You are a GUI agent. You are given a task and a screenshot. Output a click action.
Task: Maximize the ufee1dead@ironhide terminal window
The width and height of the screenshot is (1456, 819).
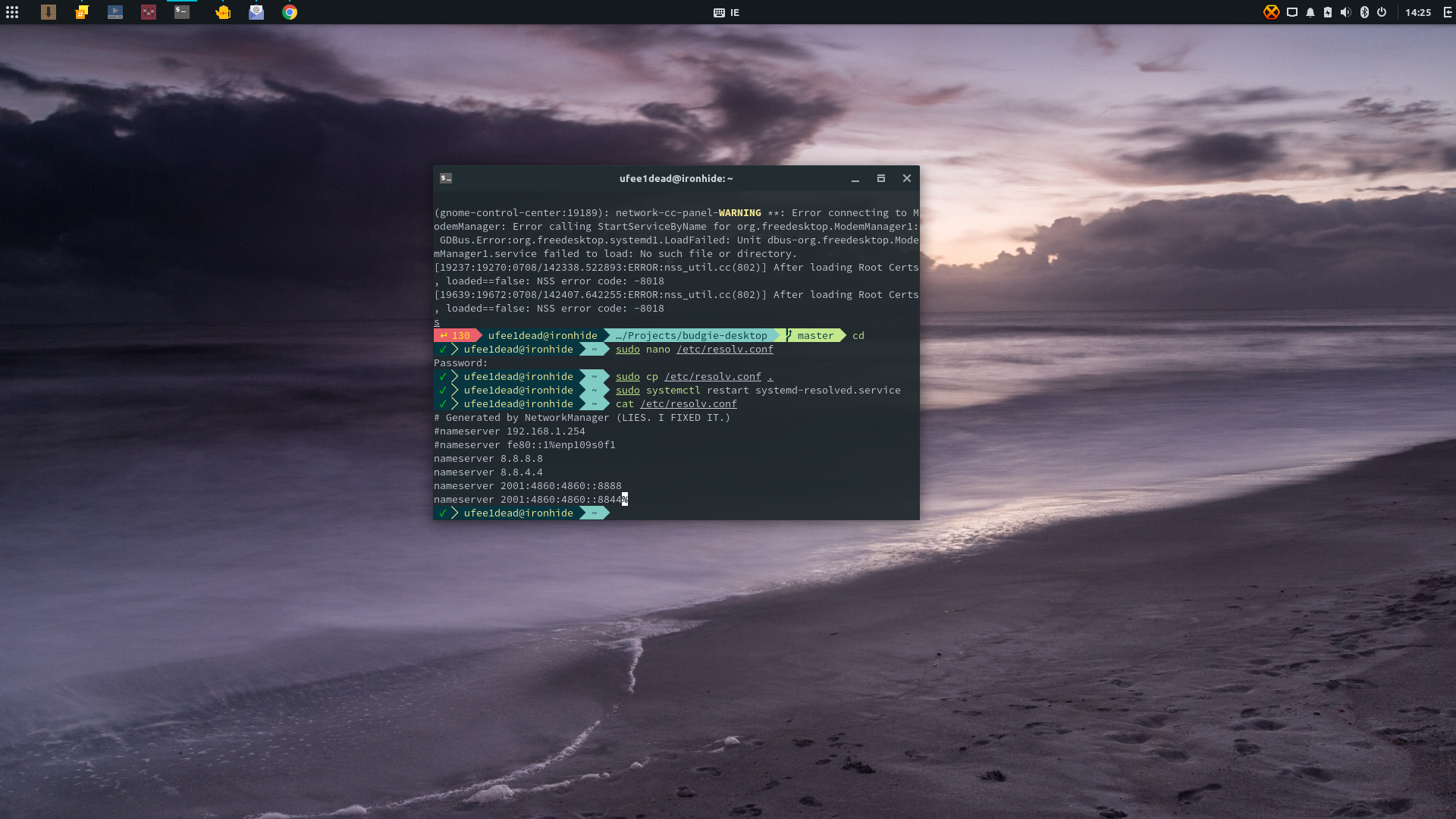click(881, 178)
